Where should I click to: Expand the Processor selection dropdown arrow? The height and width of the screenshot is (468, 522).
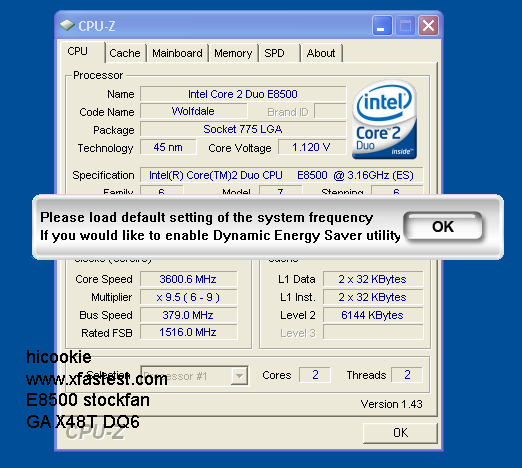(x=239, y=376)
